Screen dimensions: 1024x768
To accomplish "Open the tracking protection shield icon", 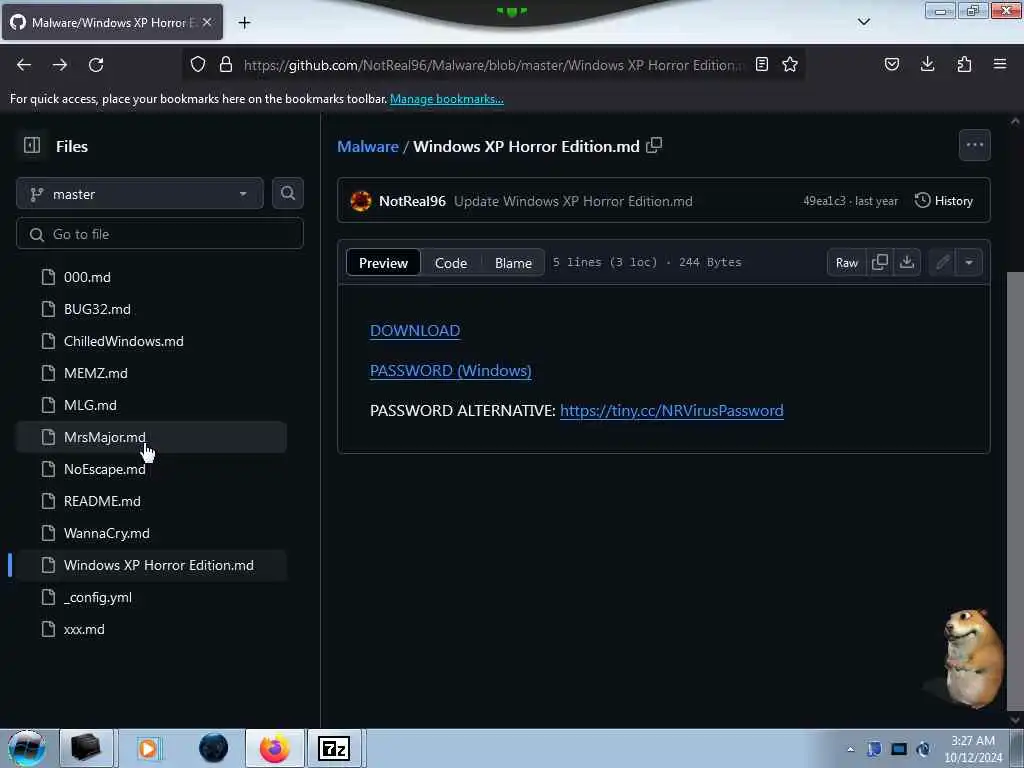I will (198, 65).
